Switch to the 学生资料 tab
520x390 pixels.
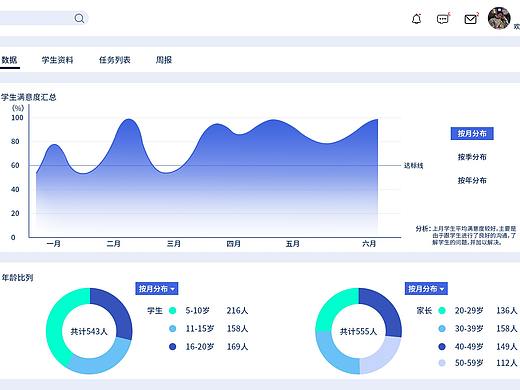click(57, 60)
